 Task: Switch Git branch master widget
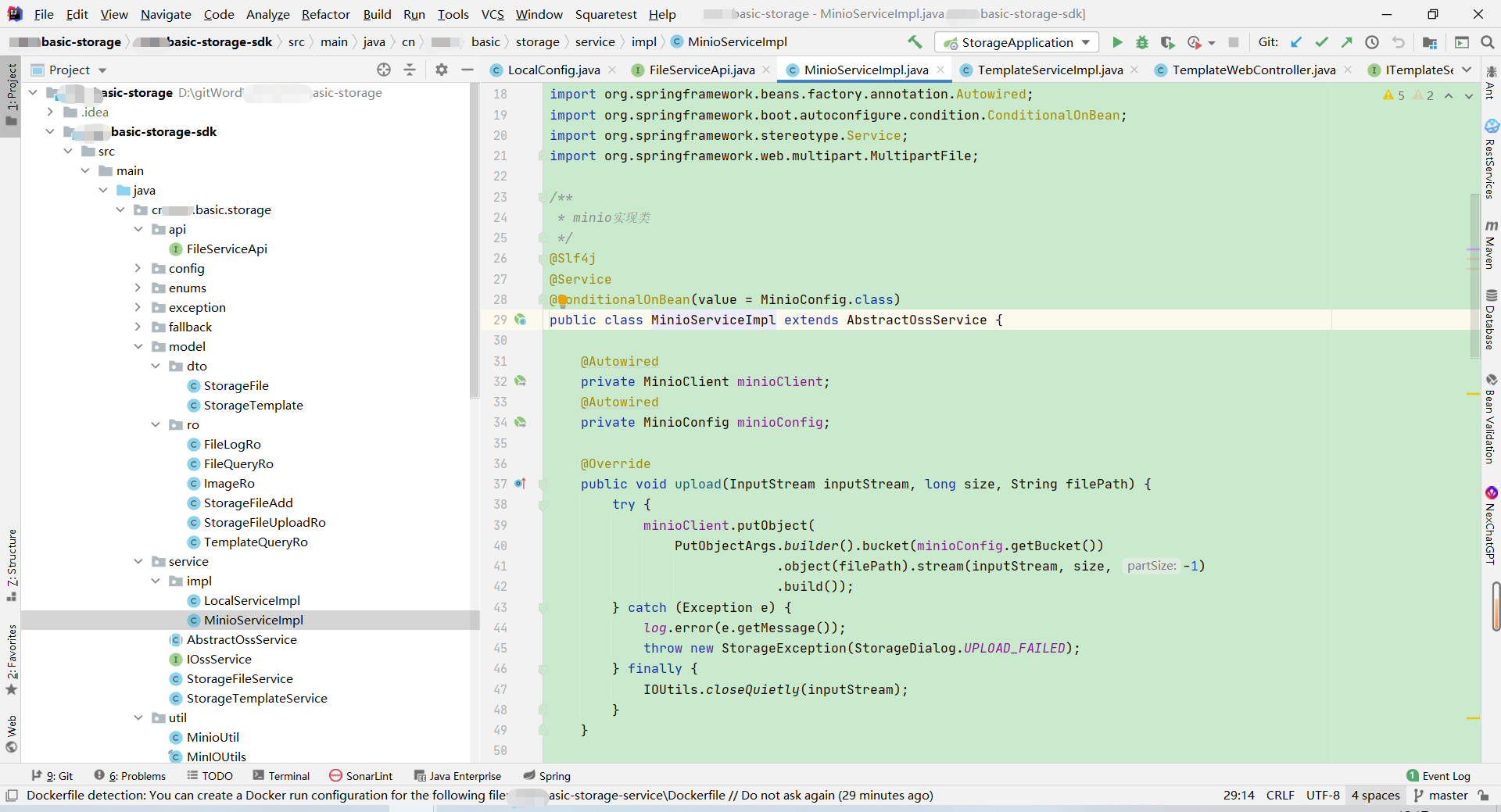[1441, 795]
